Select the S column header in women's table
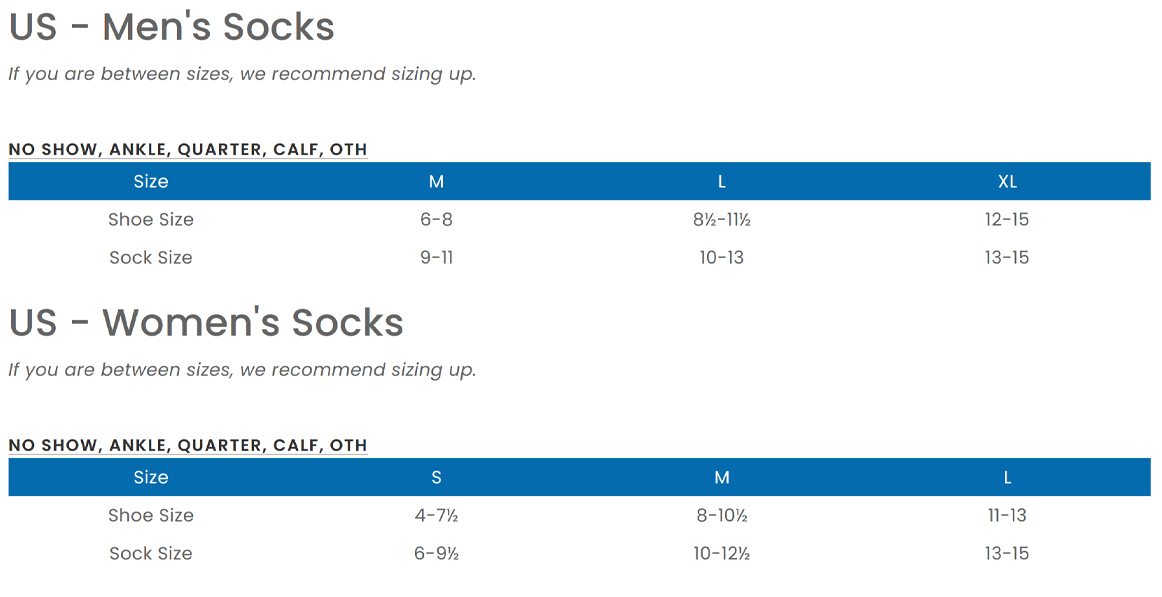 tap(436, 478)
